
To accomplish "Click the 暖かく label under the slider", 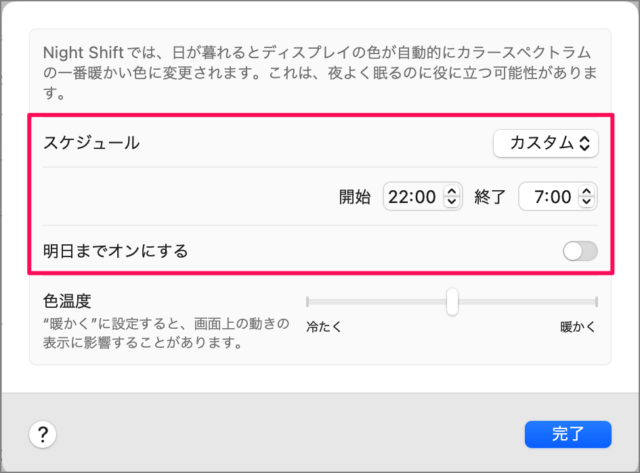I will pyautogui.click(x=578, y=326).
